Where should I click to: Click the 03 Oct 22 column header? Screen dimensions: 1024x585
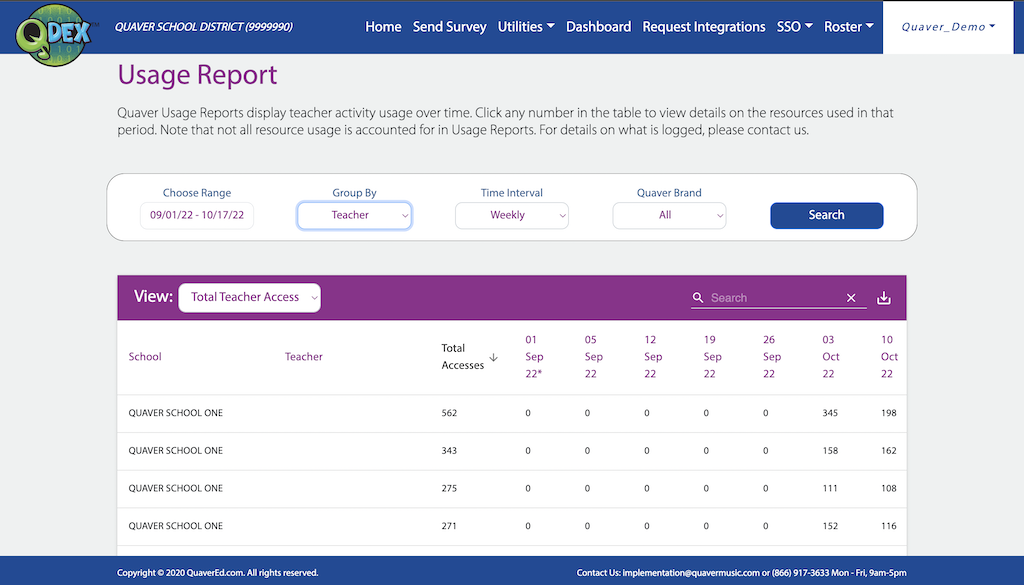(831, 356)
